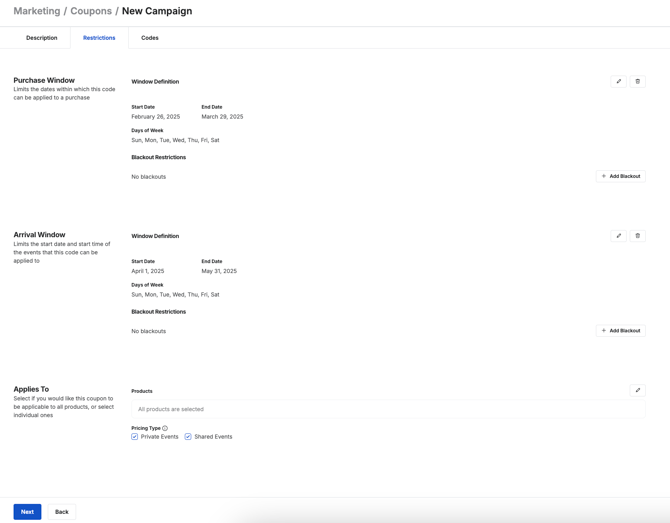The width and height of the screenshot is (670, 523).
Task: Uncheck the Private Events checkbox
Action: pyautogui.click(x=135, y=437)
